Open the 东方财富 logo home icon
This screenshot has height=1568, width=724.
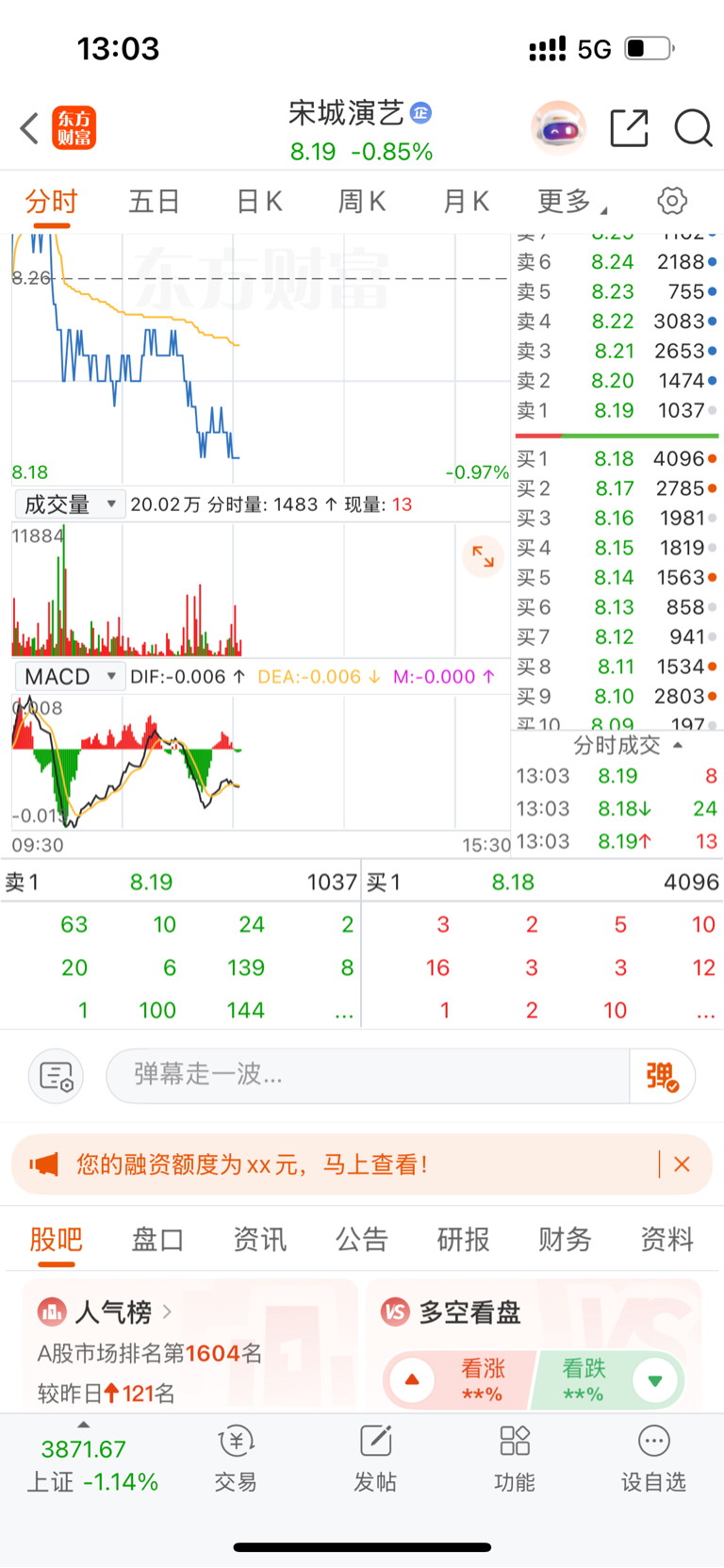click(x=74, y=128)
